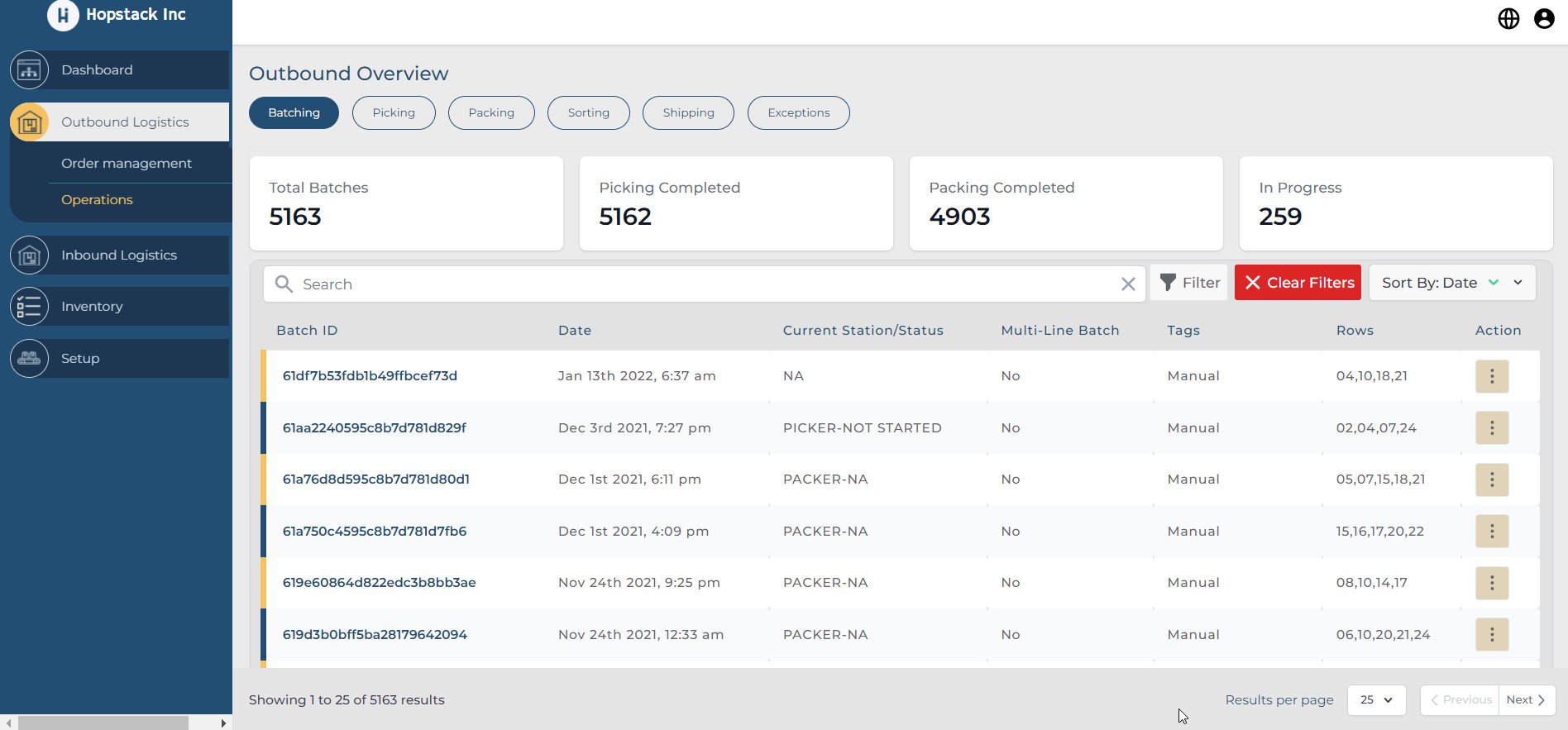The height and width of the screenshot is (730, 1568).
Task: Clear search text with the X icon
Action: tap(1128, 284)
